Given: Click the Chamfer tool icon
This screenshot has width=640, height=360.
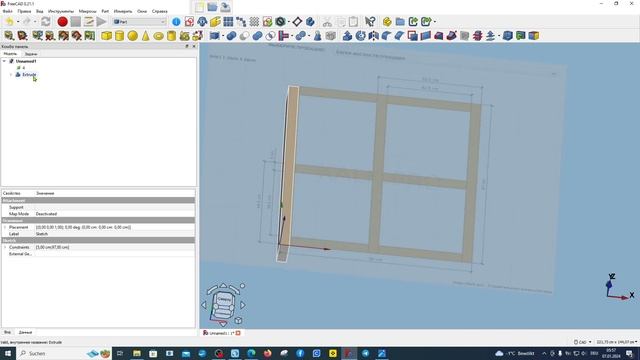Looking at the screenshot, I should click(400, 36).
